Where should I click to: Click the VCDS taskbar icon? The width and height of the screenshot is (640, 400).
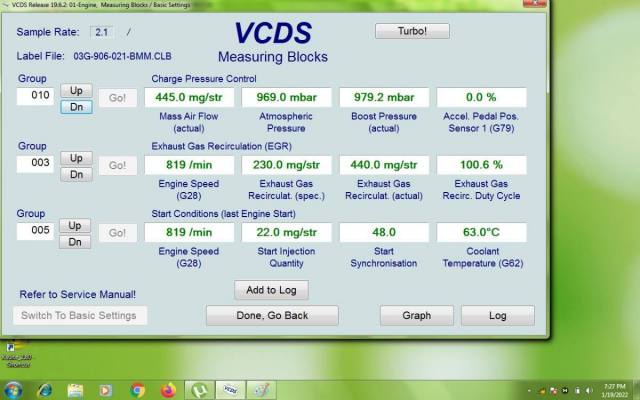click(x=230, y=389)
